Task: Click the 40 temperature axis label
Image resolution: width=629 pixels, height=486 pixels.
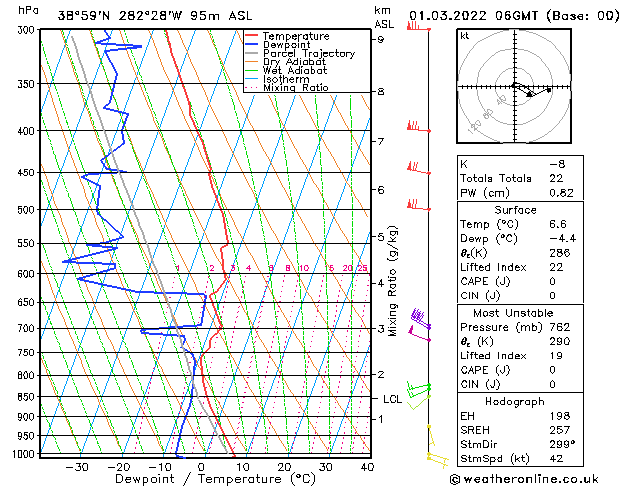Action: point(367,467)
